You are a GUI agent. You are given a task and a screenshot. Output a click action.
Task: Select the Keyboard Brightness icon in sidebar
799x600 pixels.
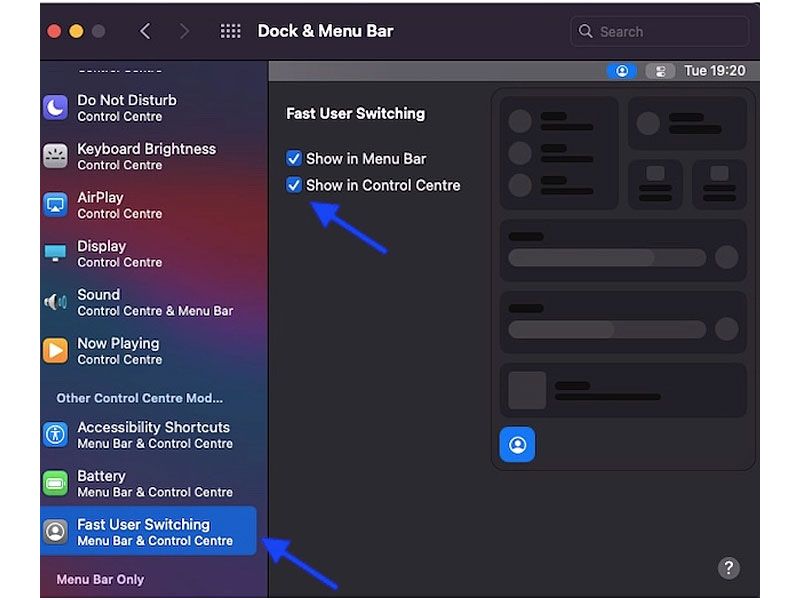(55, 156)
